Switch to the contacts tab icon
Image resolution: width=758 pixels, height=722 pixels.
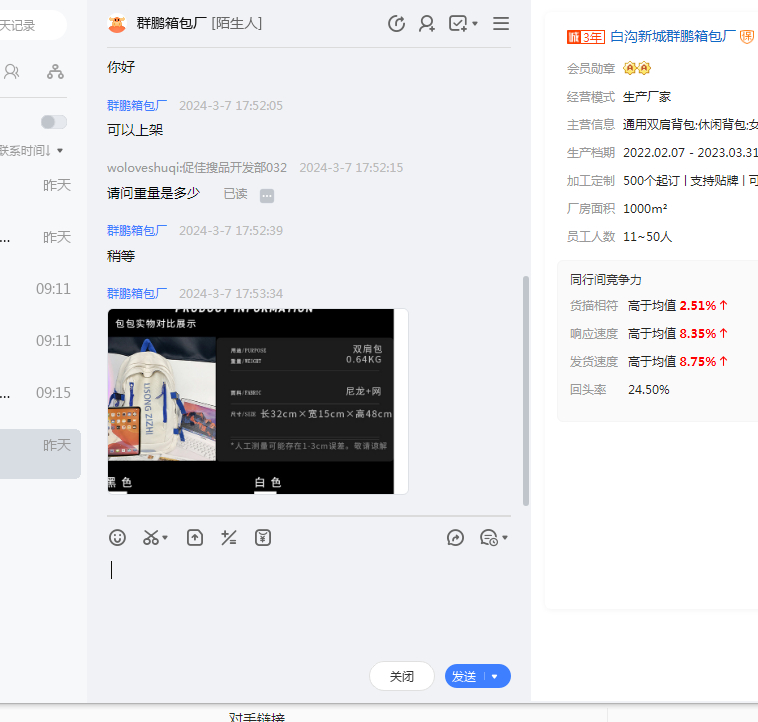(x=12, y=71)
